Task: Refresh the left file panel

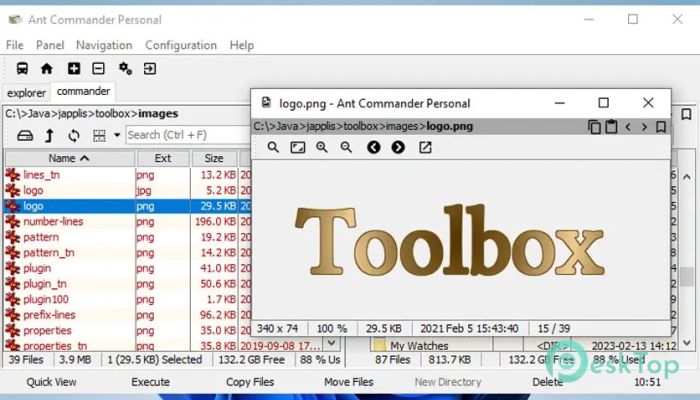Action: pos(74,135)
